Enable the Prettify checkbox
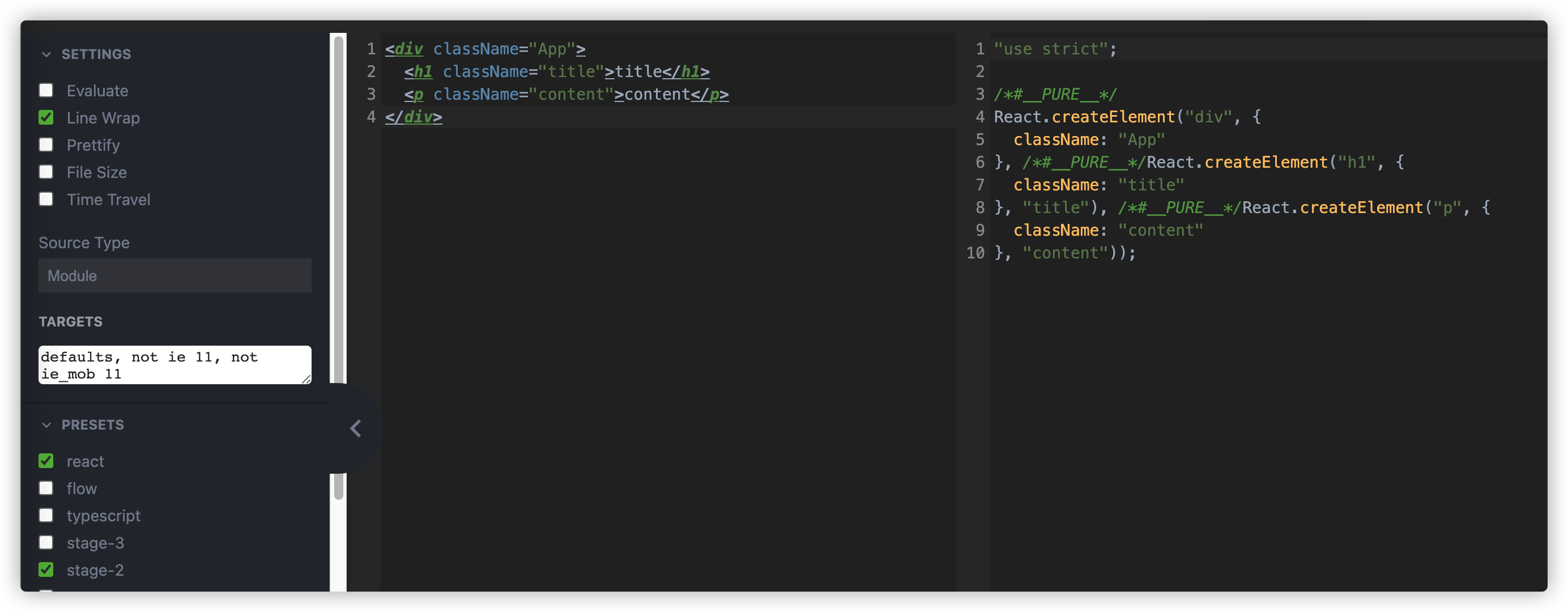 point(46,145)
